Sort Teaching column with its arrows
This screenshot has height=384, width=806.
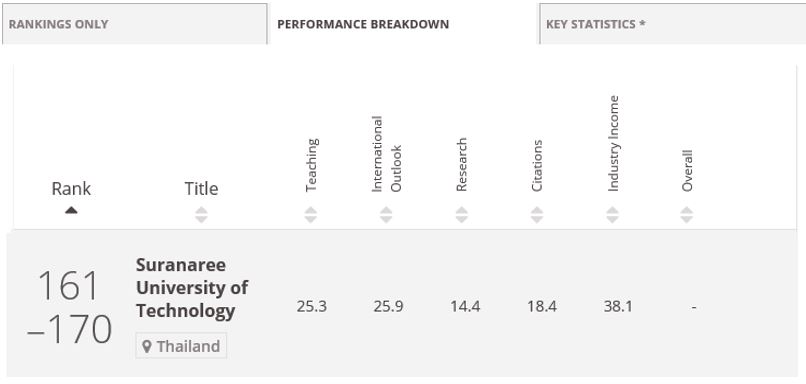310,214
